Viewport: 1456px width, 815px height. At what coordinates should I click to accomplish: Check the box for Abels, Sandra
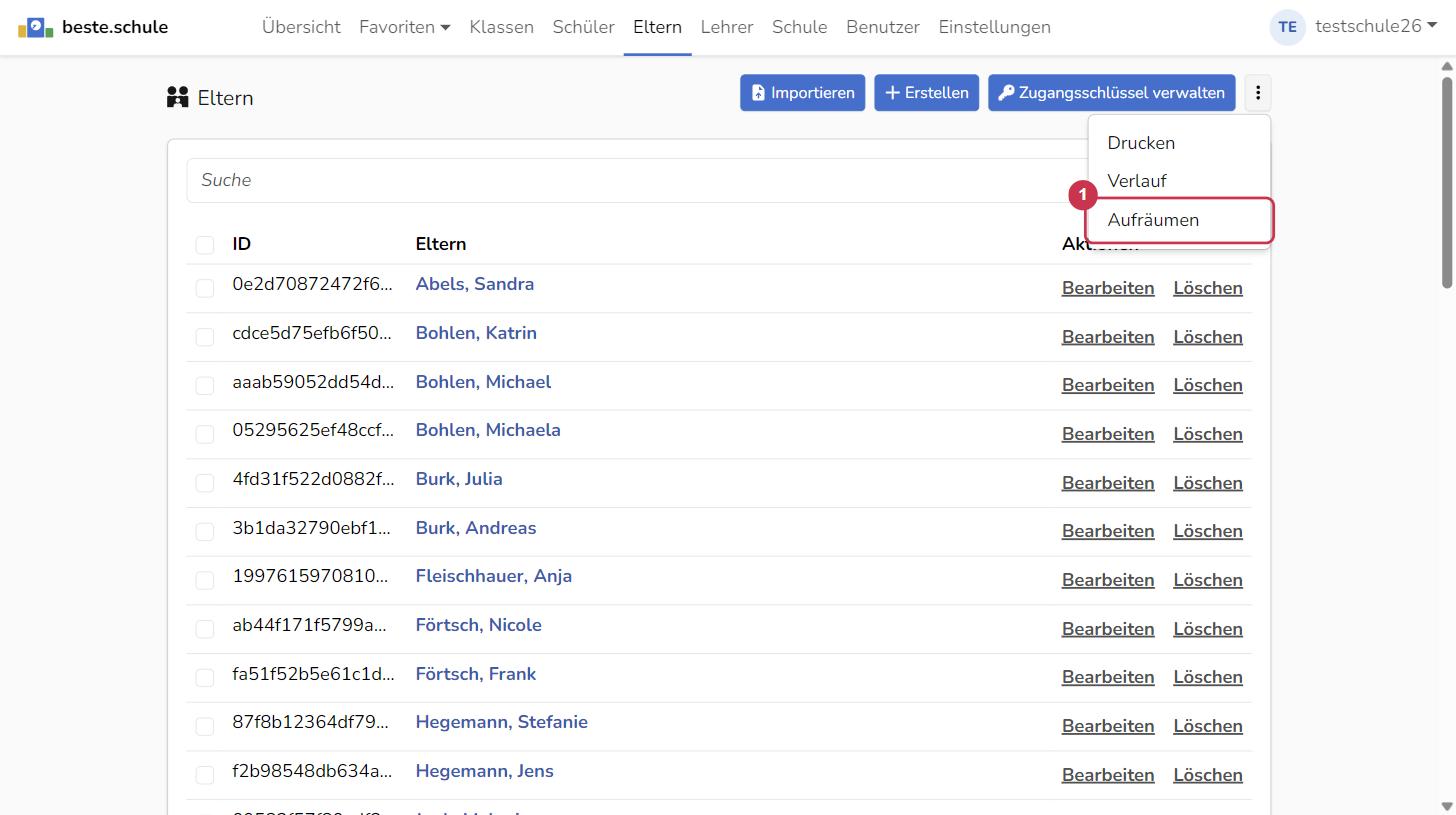coord(205,288)
